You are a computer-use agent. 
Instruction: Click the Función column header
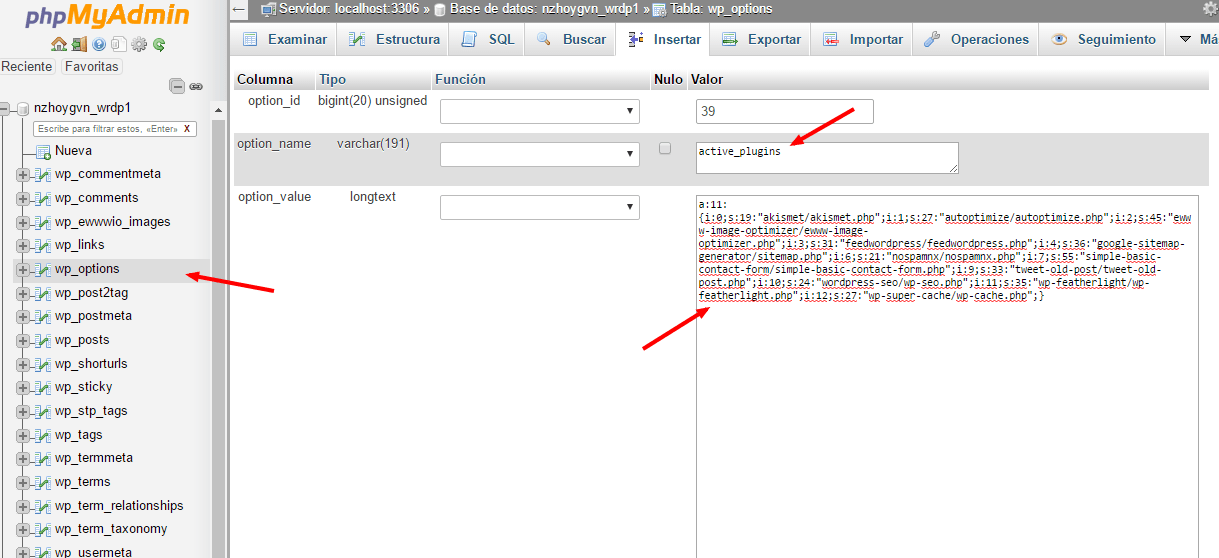(x=460, y=79)
